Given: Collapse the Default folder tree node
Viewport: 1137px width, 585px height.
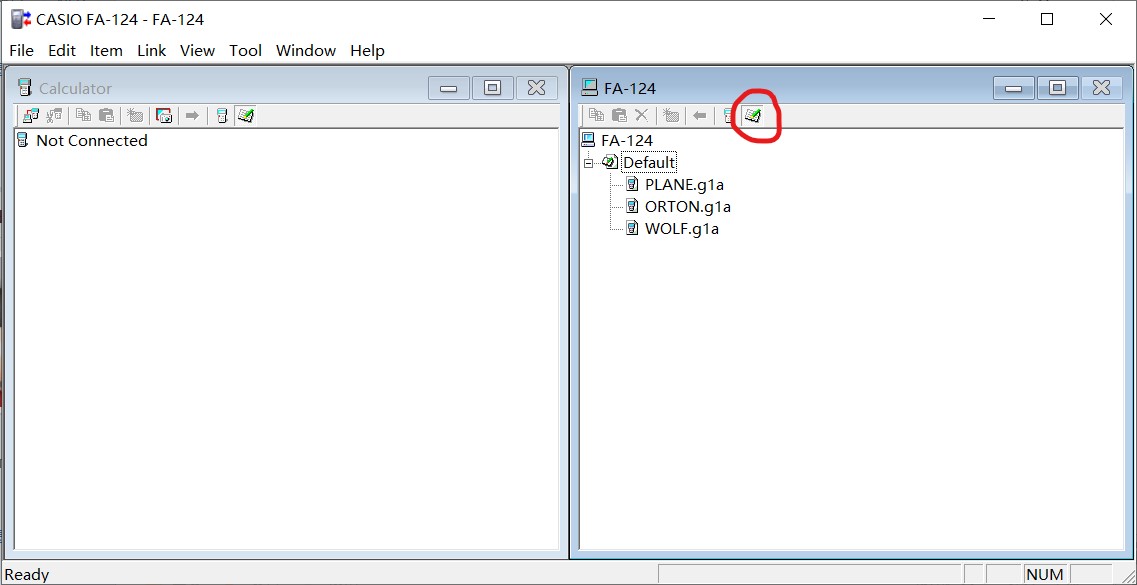Looking at the screenshot, I should [588, 163].
